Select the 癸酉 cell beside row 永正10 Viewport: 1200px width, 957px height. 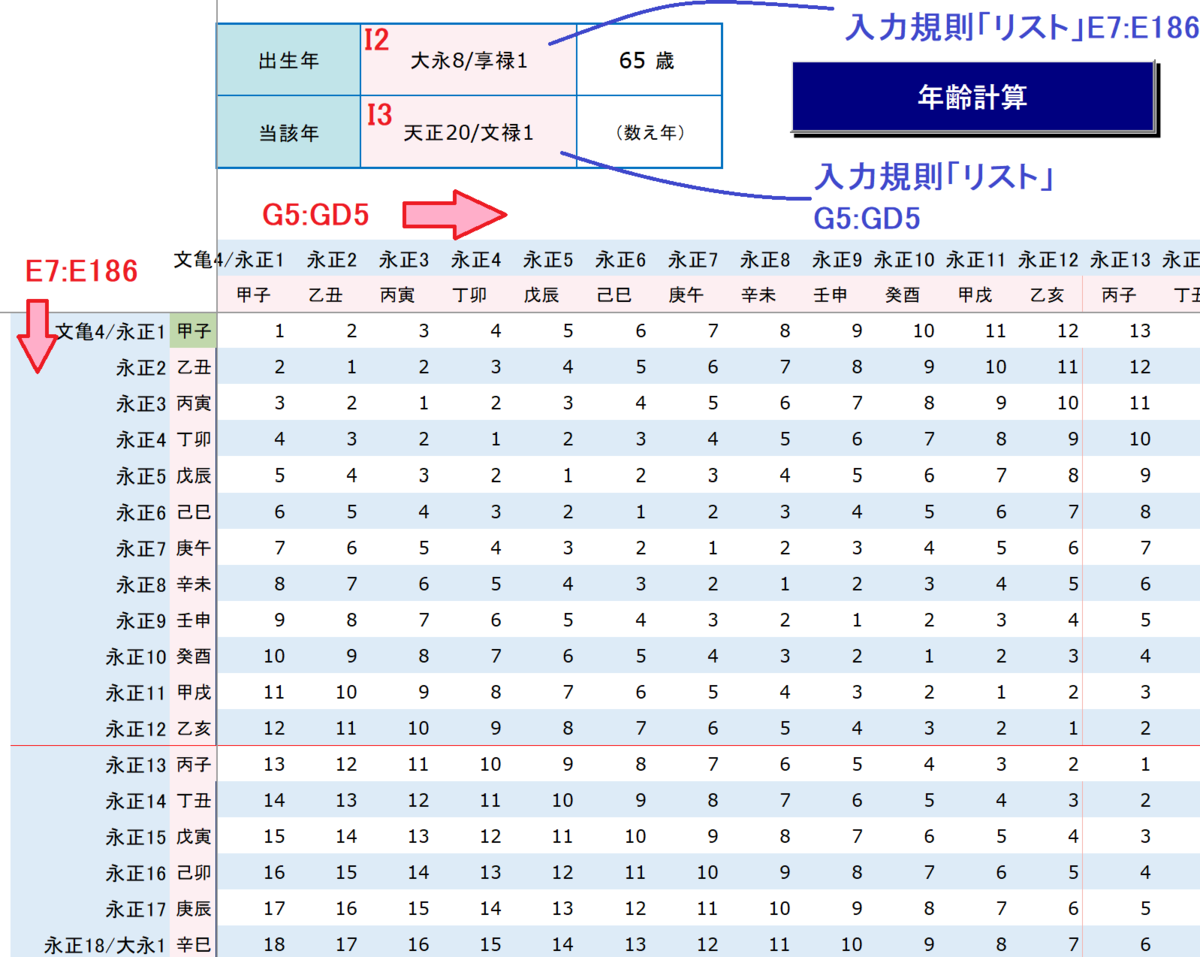coord(193,657)
